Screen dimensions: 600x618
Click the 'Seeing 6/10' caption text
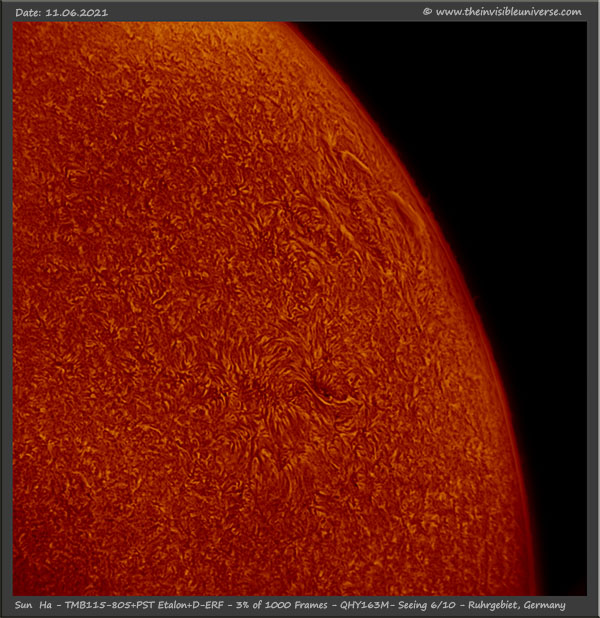pos(439,605)
